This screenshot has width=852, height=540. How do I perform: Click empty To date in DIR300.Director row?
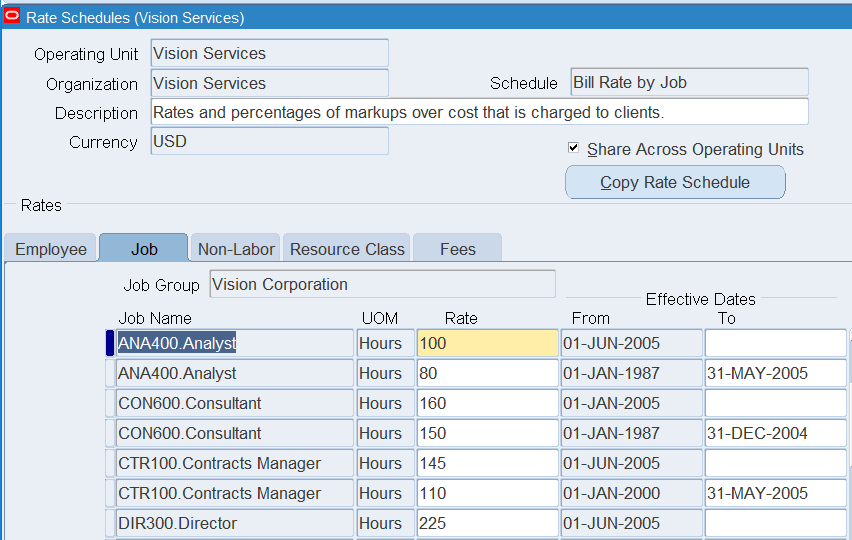point(775,523)
